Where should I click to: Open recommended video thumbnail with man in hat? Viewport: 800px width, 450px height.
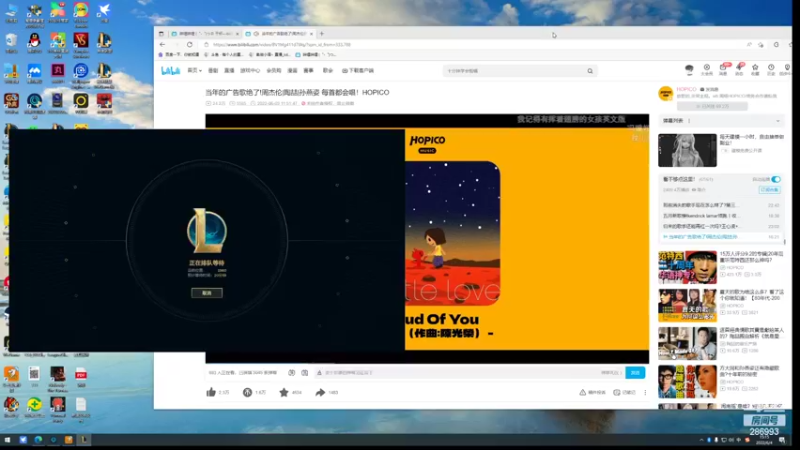click(x=687, y=267)
